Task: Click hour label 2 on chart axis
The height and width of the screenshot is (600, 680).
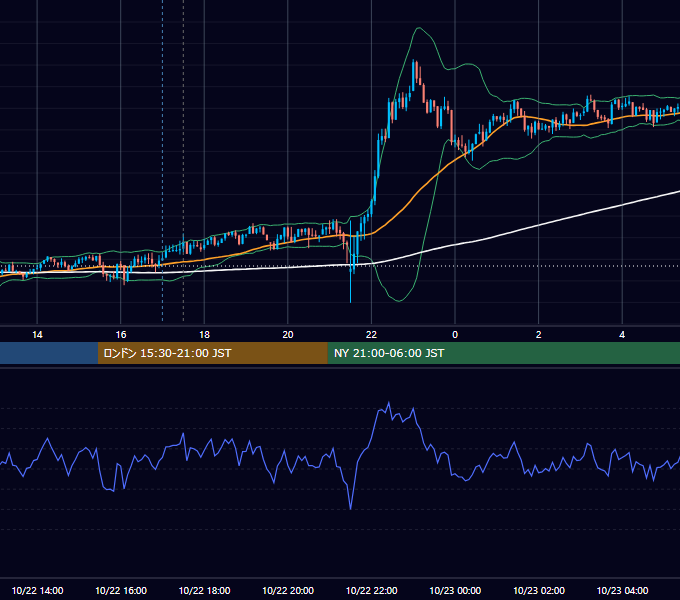Action: (x=539, y=335)
